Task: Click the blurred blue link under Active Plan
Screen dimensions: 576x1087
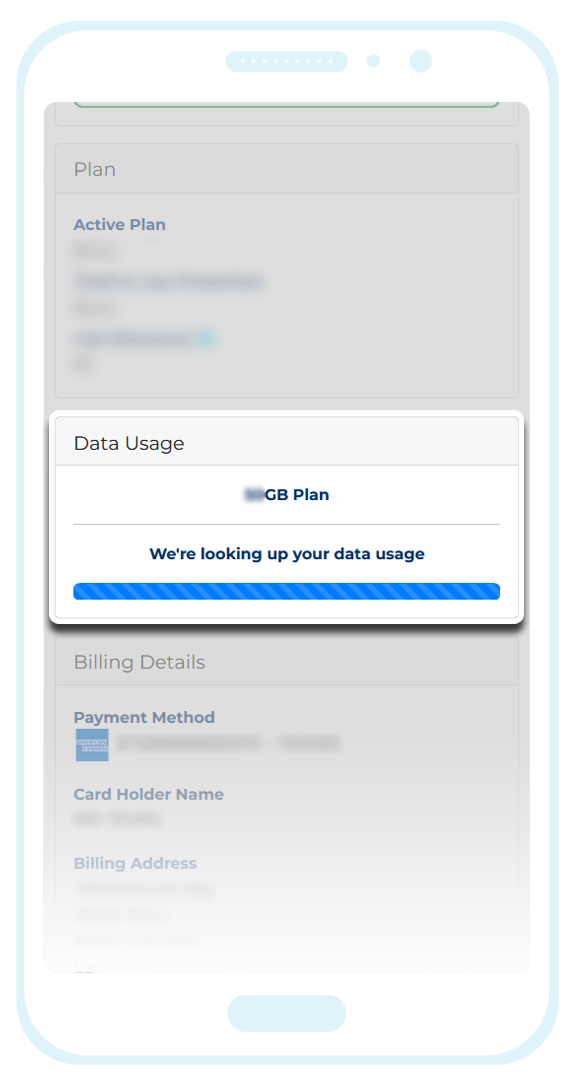Action: pyautogui.click(x=168, y=281)
